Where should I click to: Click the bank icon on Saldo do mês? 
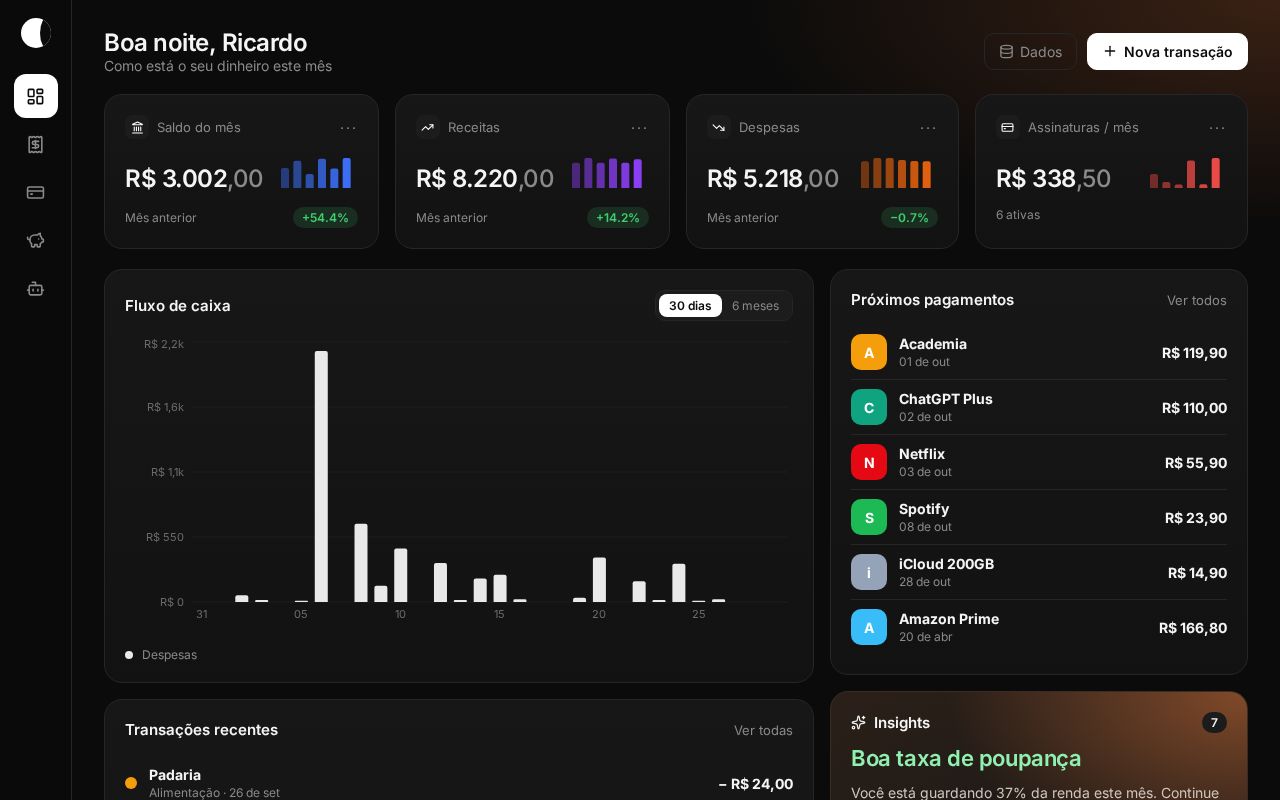click(x=137, y=127)
